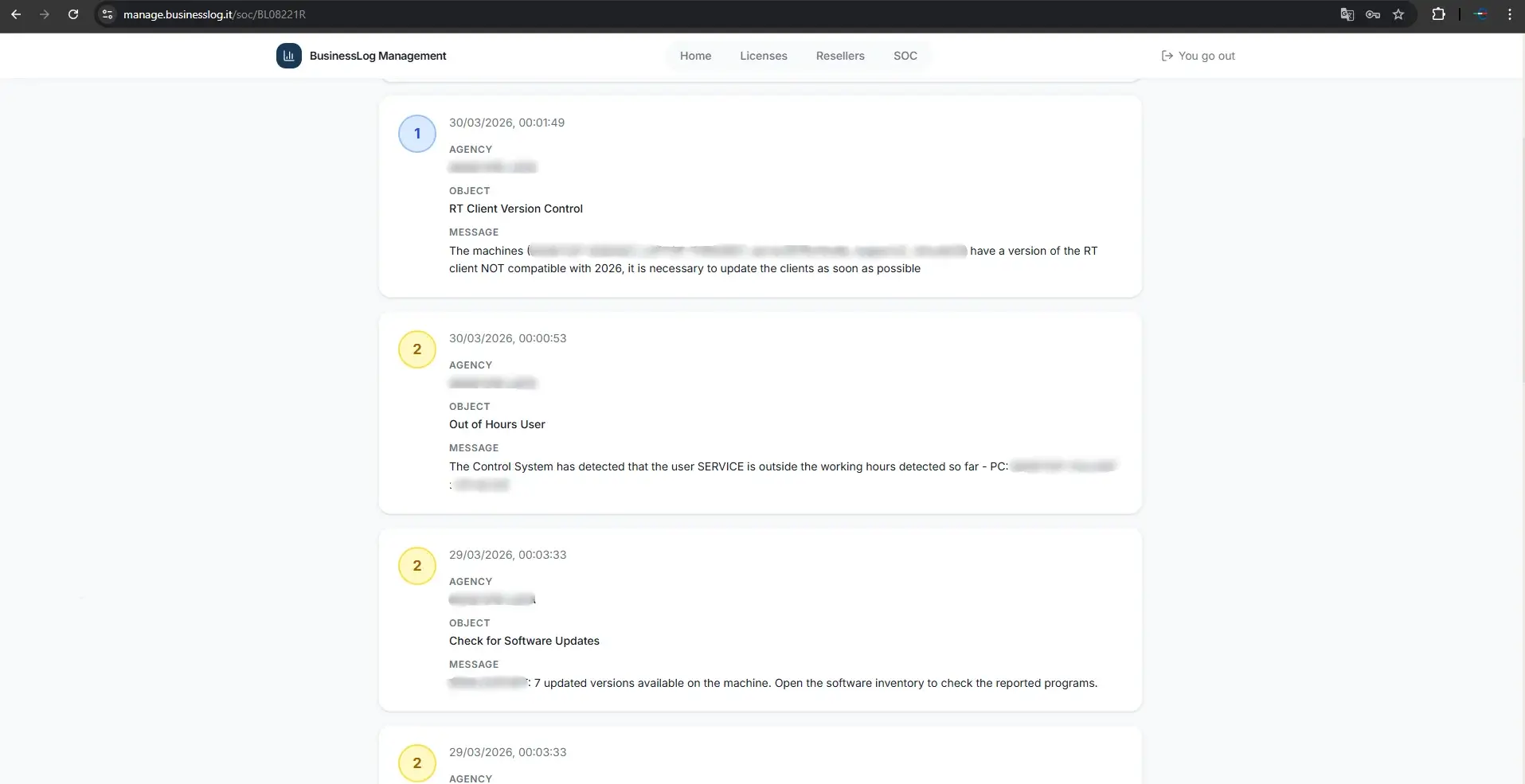Click the browser forward arrow
The width and height of the screenshot is (1525, 784).
point(45,14)
